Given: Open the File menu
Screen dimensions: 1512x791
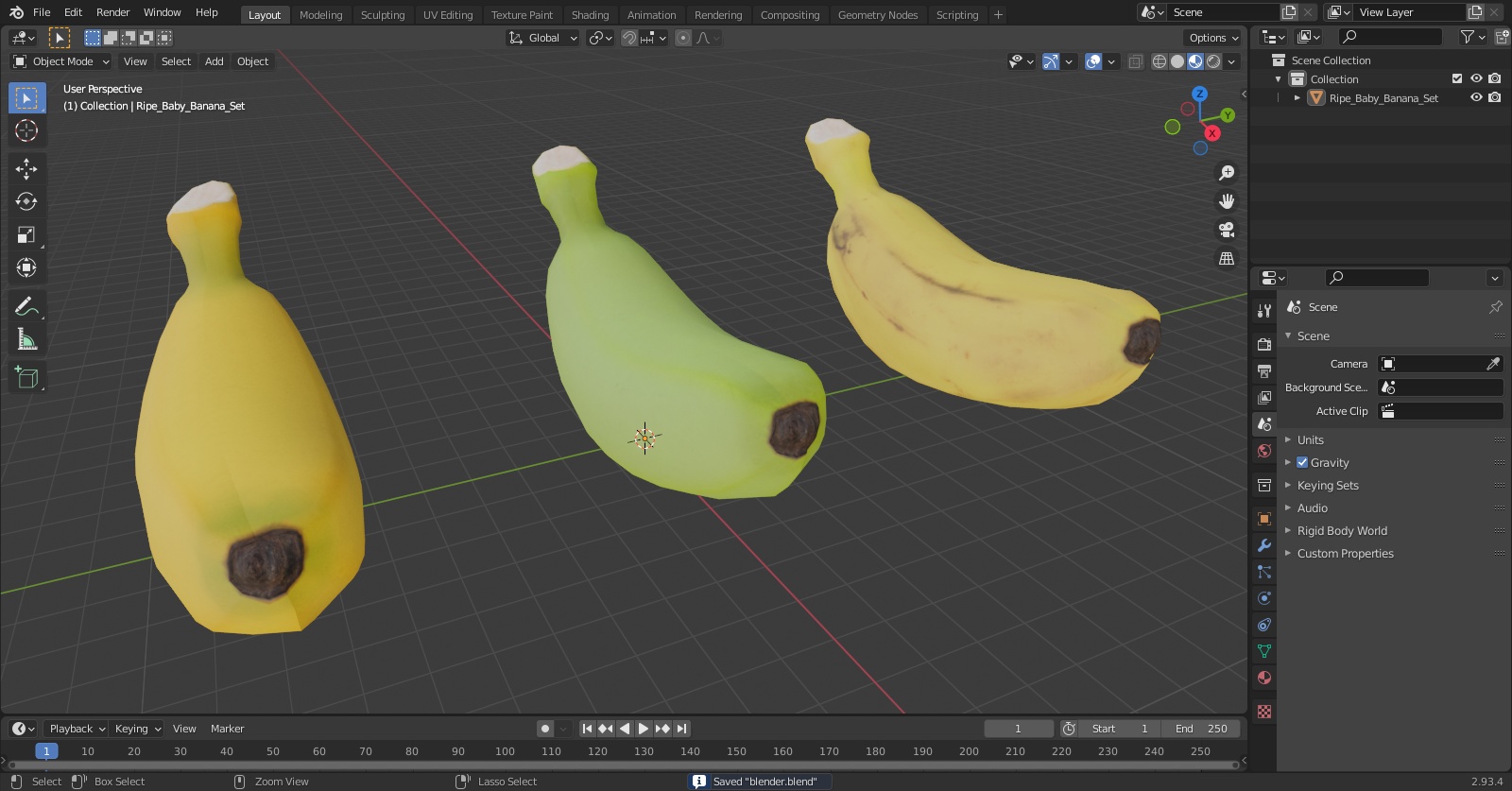Looking at the screenshot, I should (42, 12).
